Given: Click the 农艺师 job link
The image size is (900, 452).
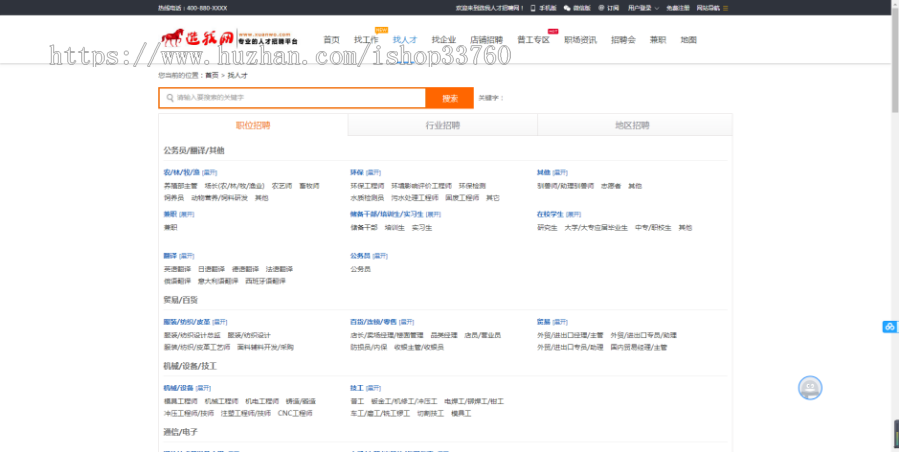Looking at the screenshot, I should click(282, 186).
